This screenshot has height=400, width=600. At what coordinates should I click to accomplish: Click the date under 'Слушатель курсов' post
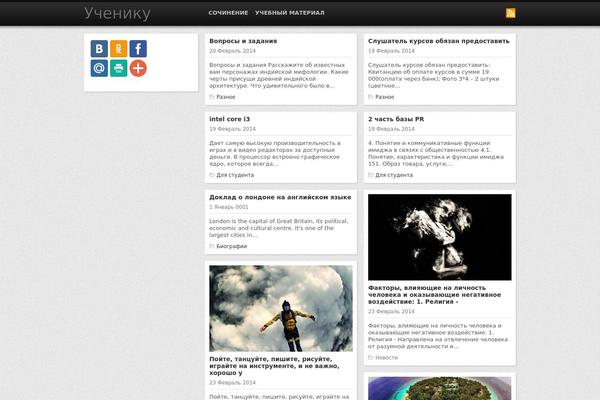[x=391, y=51]
